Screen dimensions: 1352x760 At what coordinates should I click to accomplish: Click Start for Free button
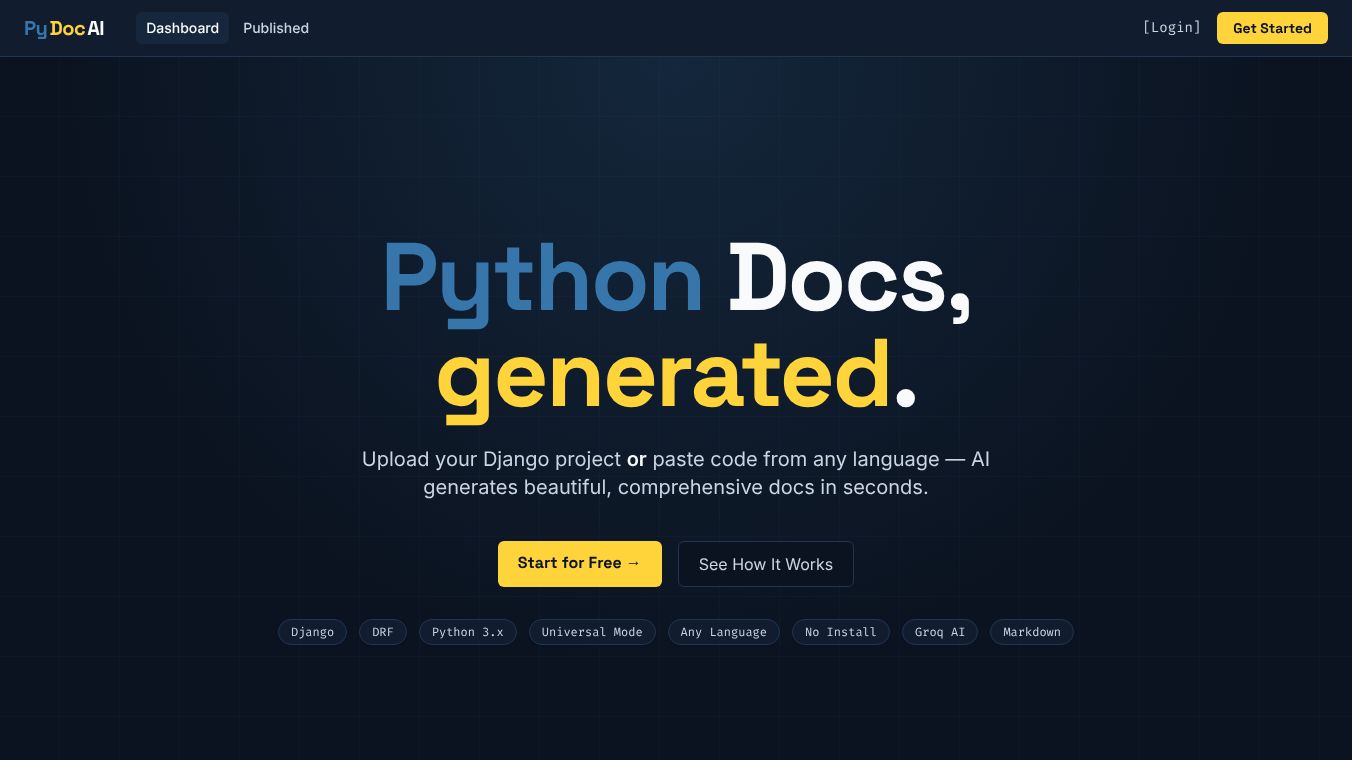tap(580, 564)
